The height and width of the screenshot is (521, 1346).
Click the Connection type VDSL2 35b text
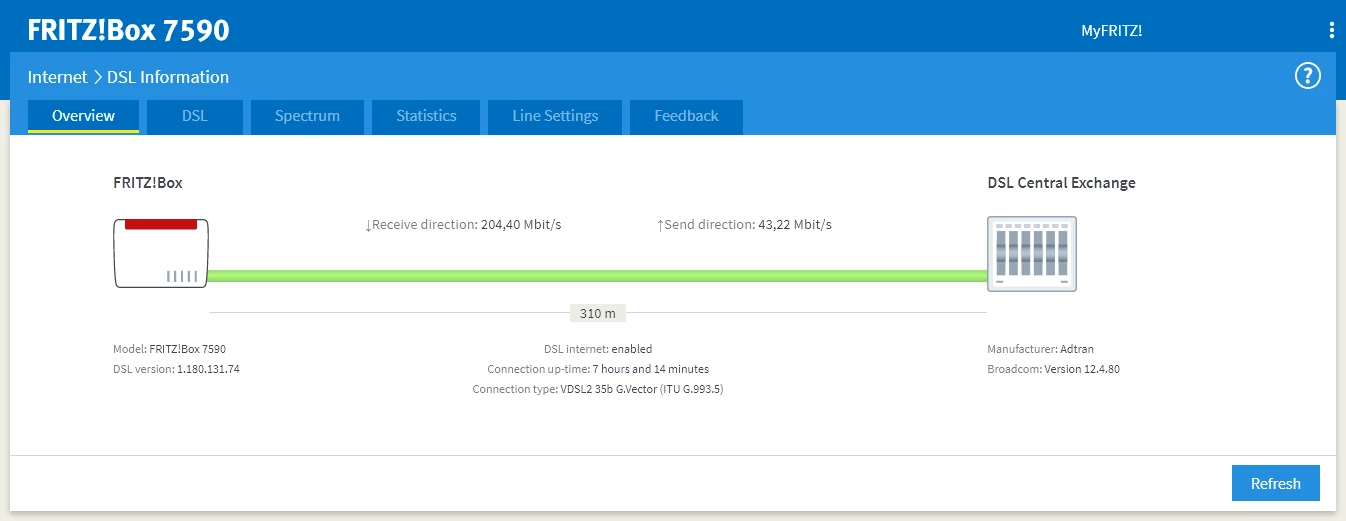[598, 389]
